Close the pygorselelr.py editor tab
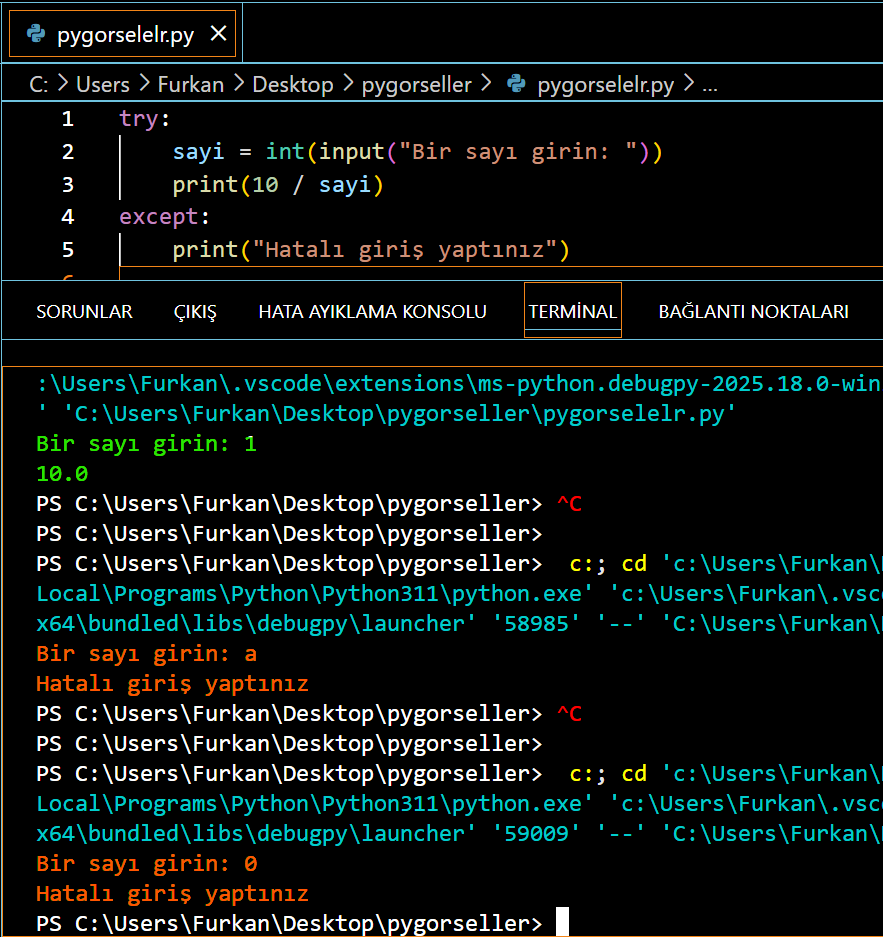883x937 pixels. tap(219, 34)
